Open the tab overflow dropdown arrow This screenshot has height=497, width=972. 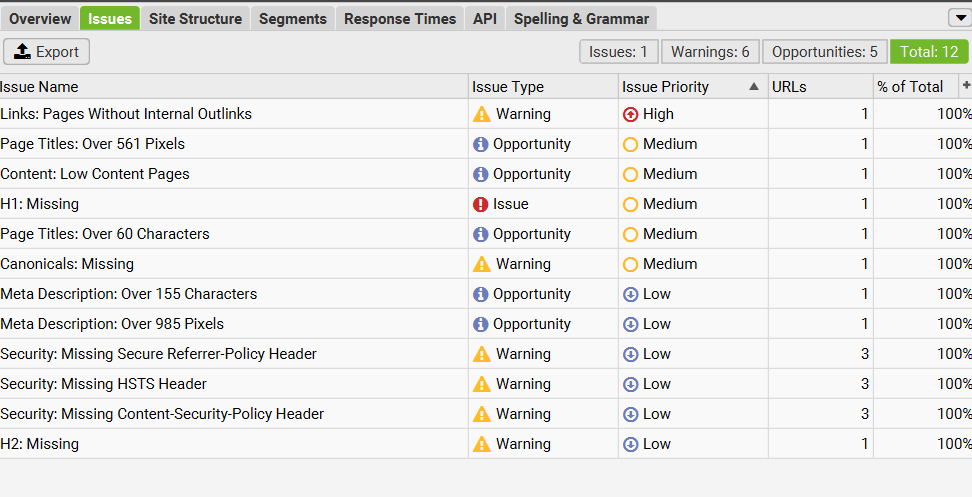point(960,19)
